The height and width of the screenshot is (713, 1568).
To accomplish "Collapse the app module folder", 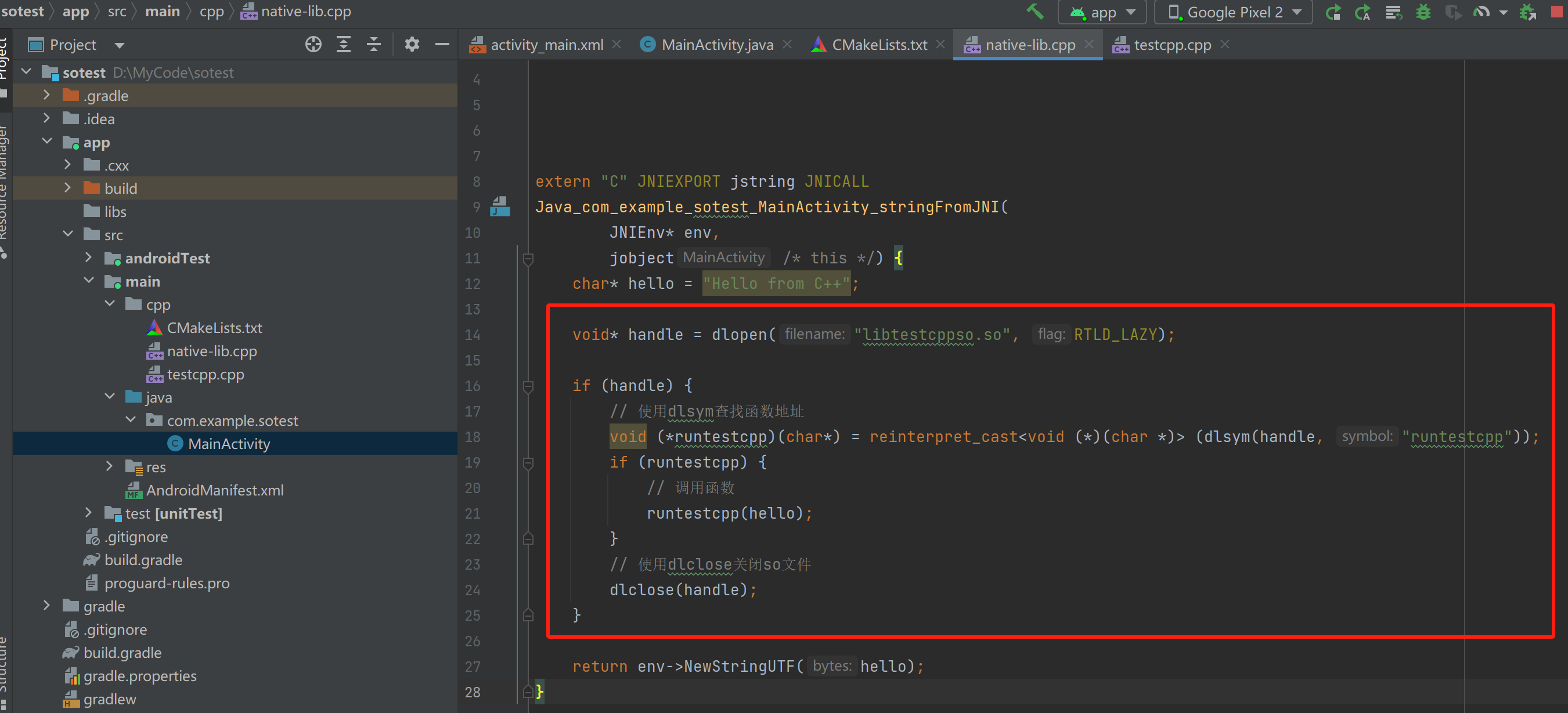I will click(47, 141).
